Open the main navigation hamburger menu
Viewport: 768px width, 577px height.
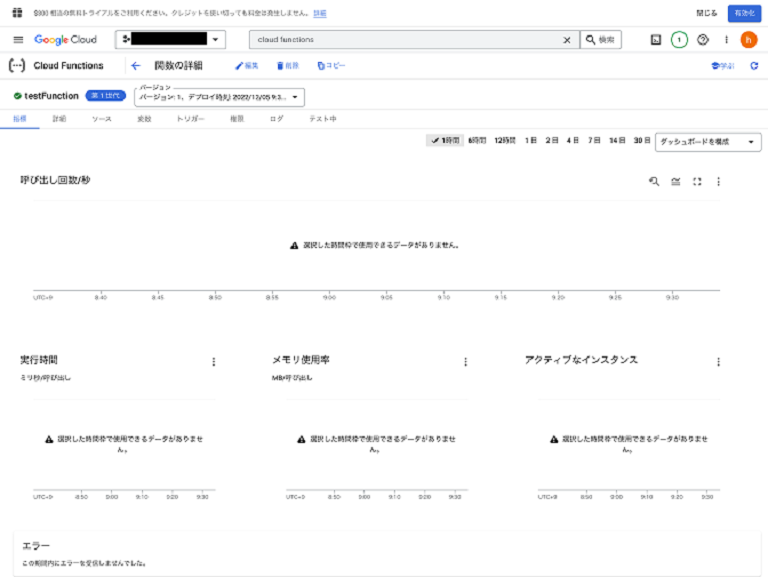pos(18,40)
